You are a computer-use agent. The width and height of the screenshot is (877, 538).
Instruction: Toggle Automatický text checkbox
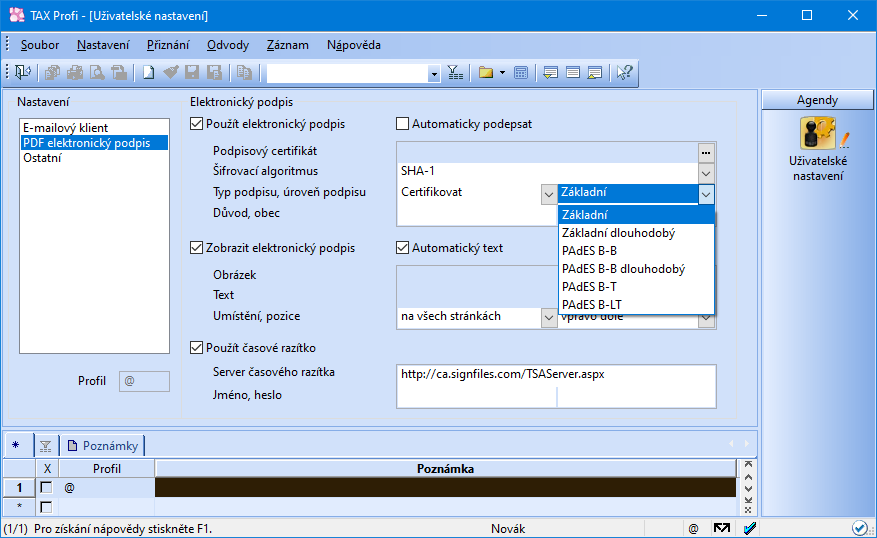(402, 248)
